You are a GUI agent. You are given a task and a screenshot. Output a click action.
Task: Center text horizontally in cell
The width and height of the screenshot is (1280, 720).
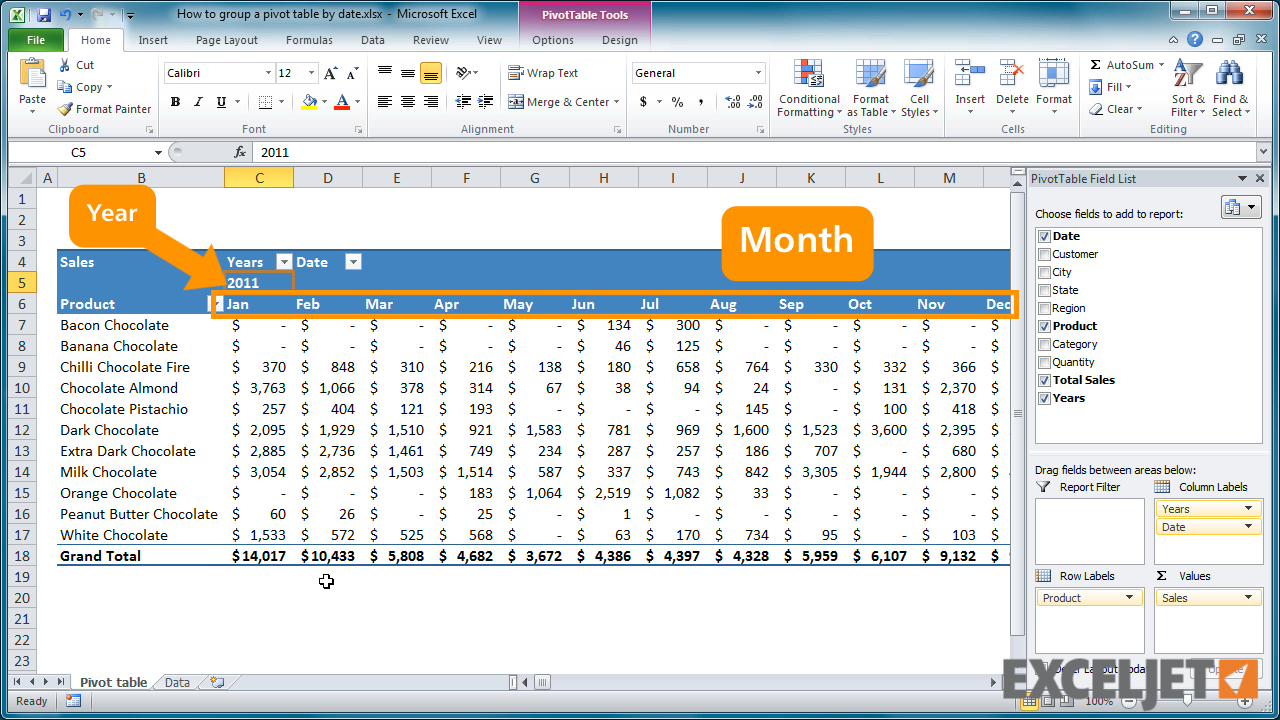408,102
